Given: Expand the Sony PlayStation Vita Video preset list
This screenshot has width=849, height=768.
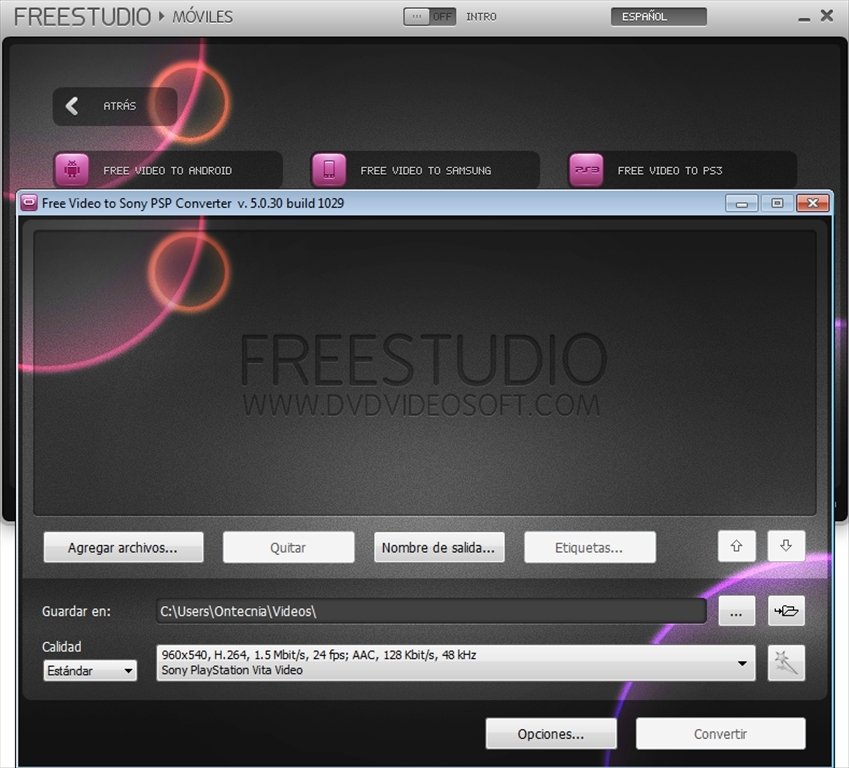Looking at the screenshot, I should coord(455,662).
